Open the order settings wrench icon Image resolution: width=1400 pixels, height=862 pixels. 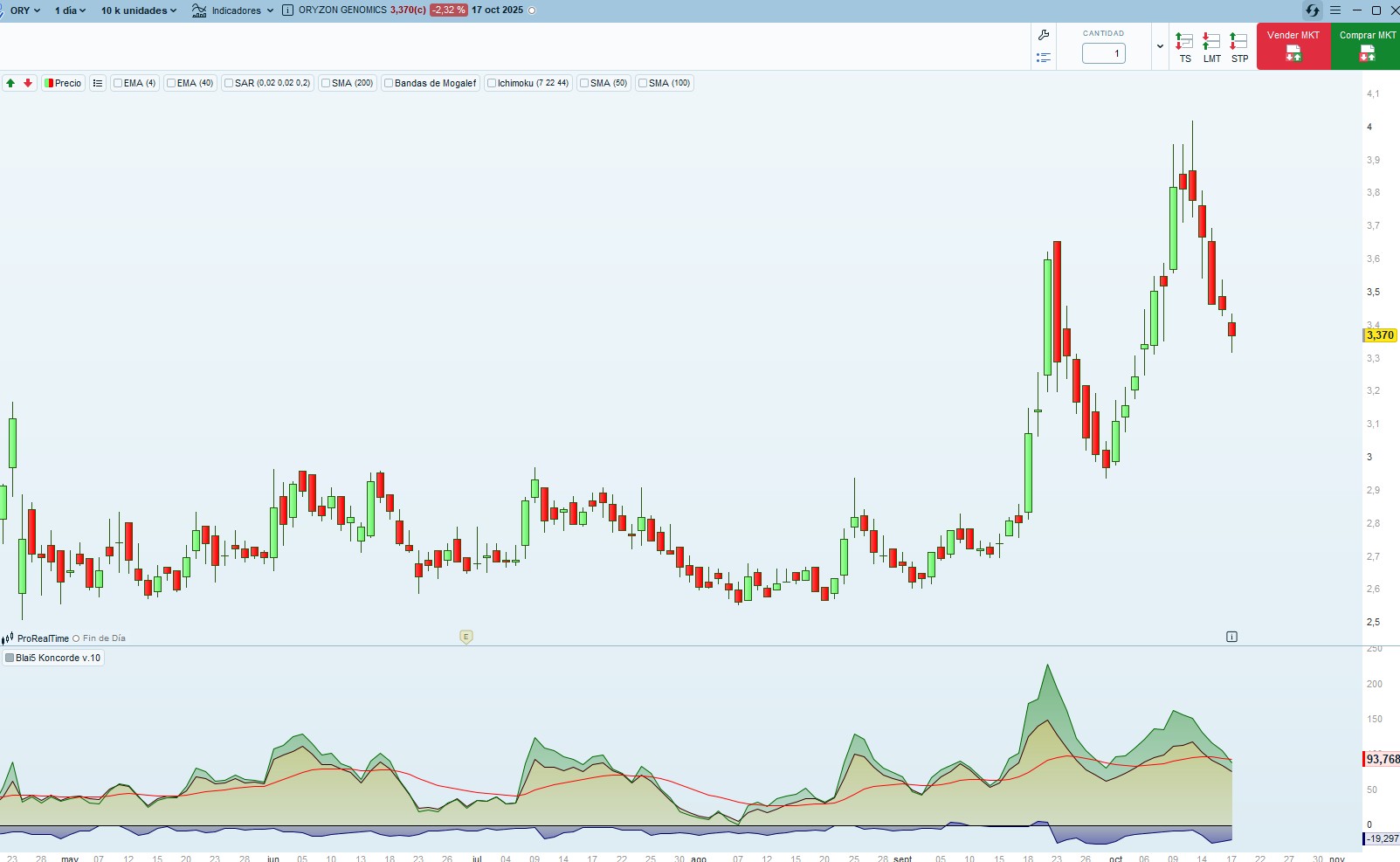(x=1043, y=35)
